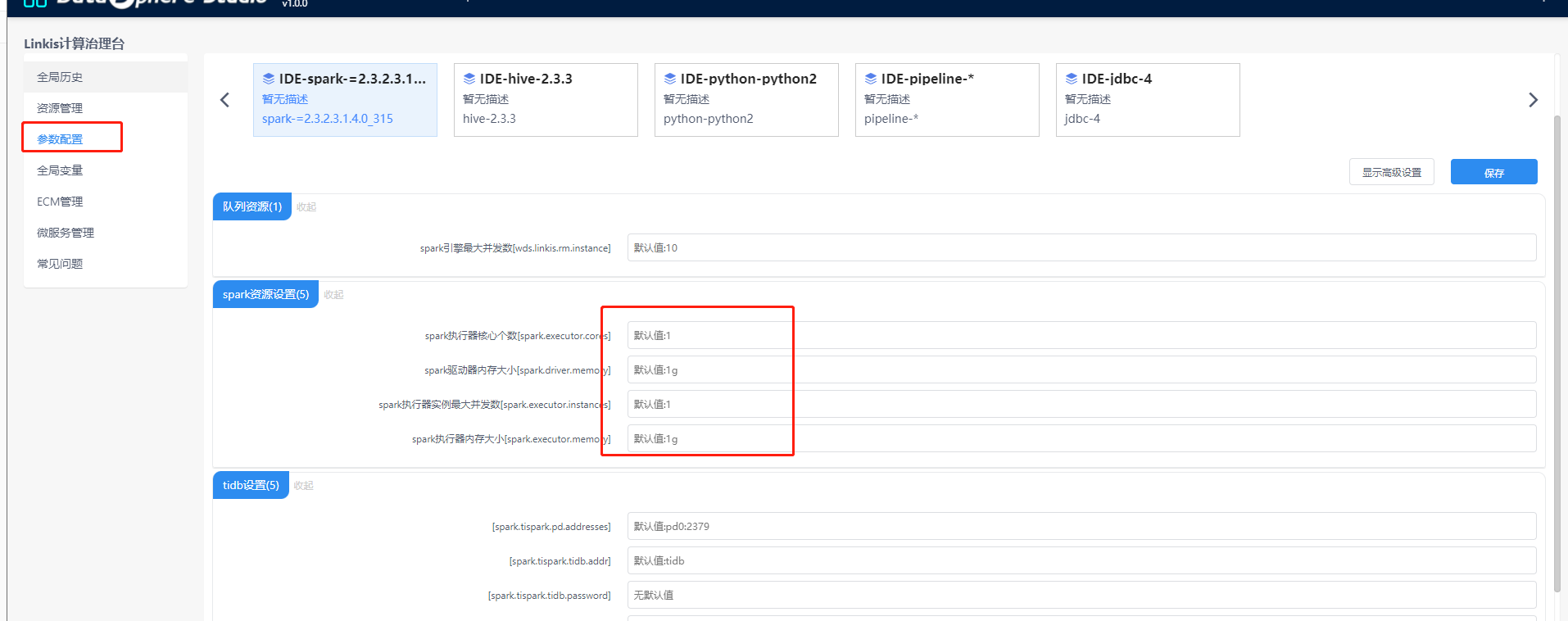The height and width of the screenshot is (621, 1568).
Task: Click the spark.driver.memory input field
Action: coord(1081,369)
